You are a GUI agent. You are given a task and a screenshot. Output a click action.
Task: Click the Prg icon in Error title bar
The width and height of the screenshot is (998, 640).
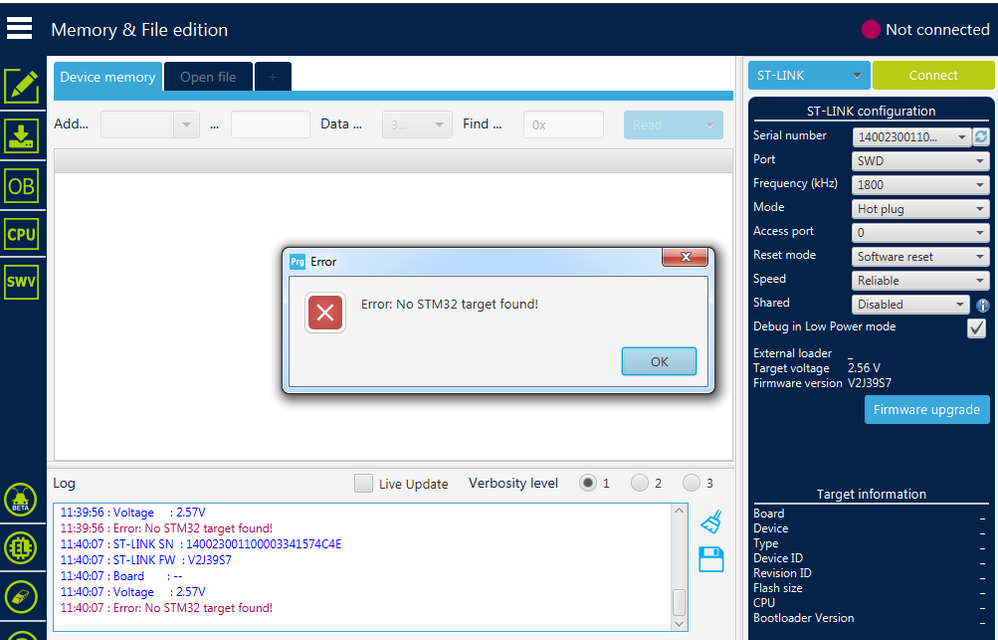point(297,261)
